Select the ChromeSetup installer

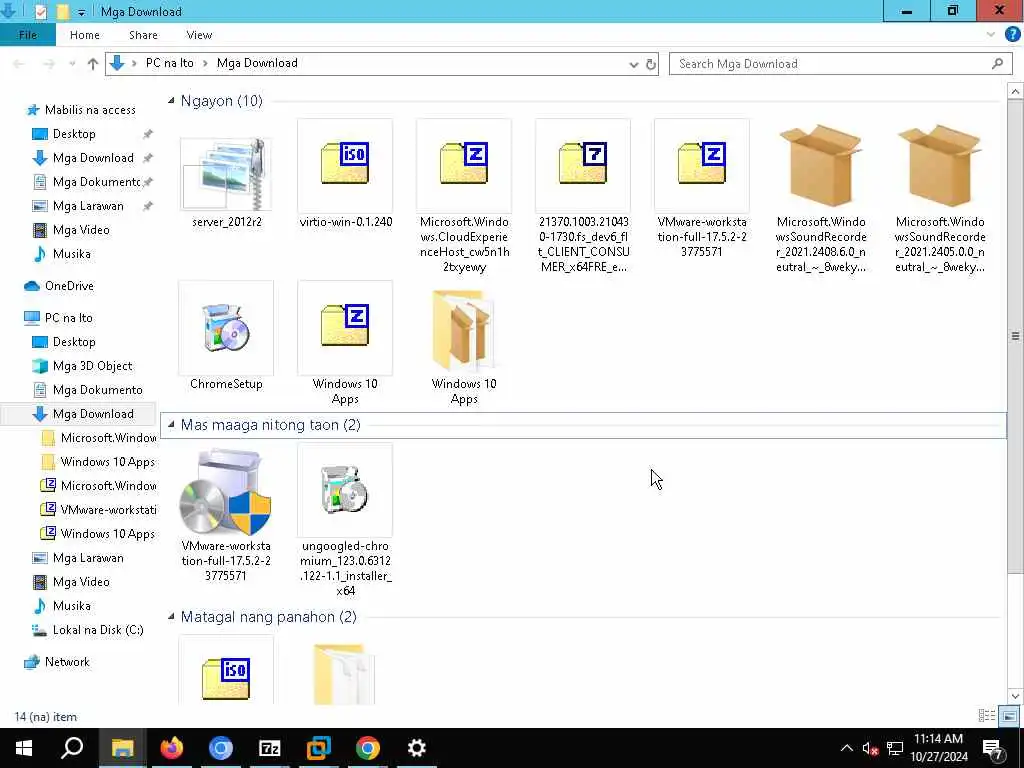coord(226,336)
